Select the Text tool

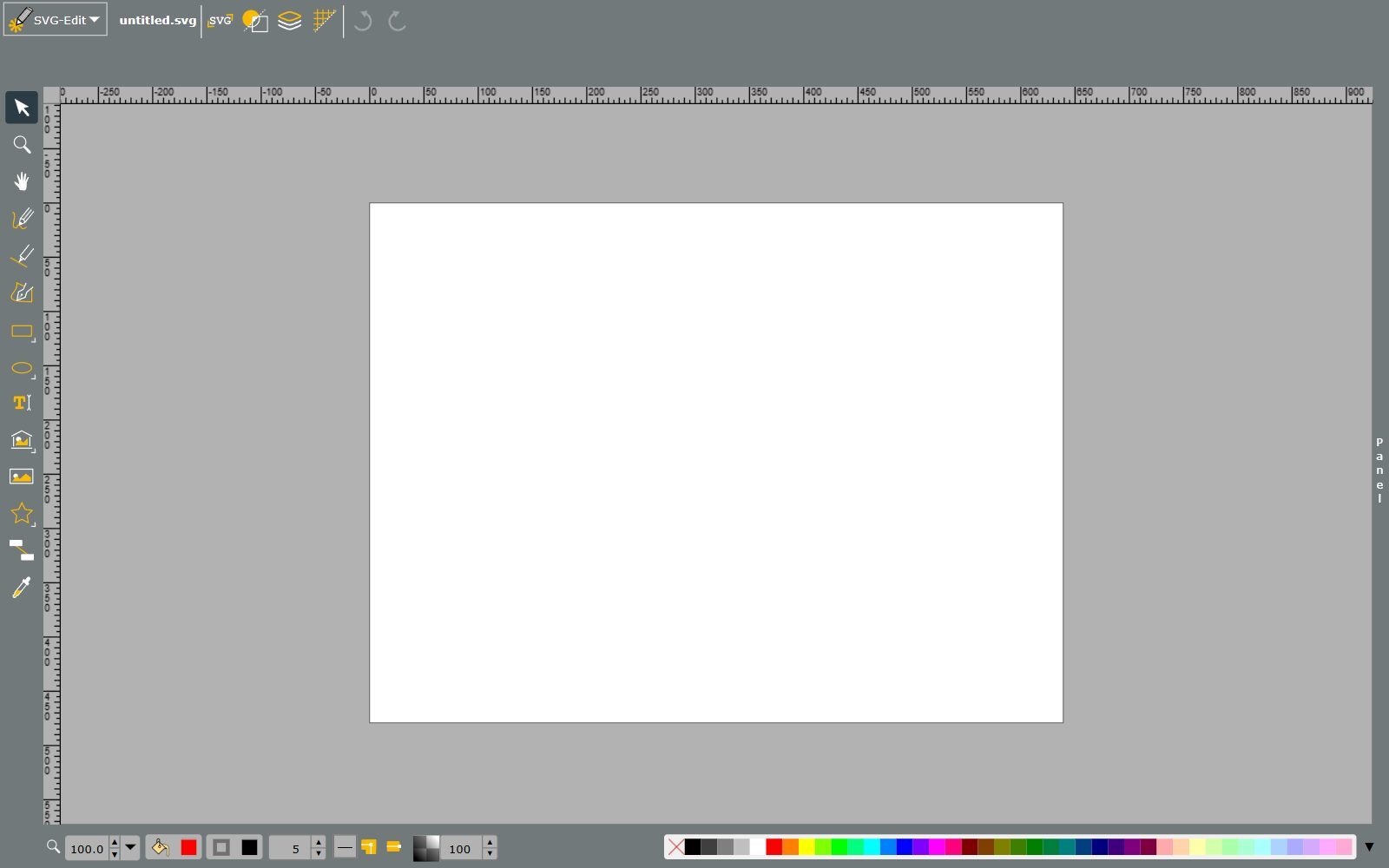[22, 403]
